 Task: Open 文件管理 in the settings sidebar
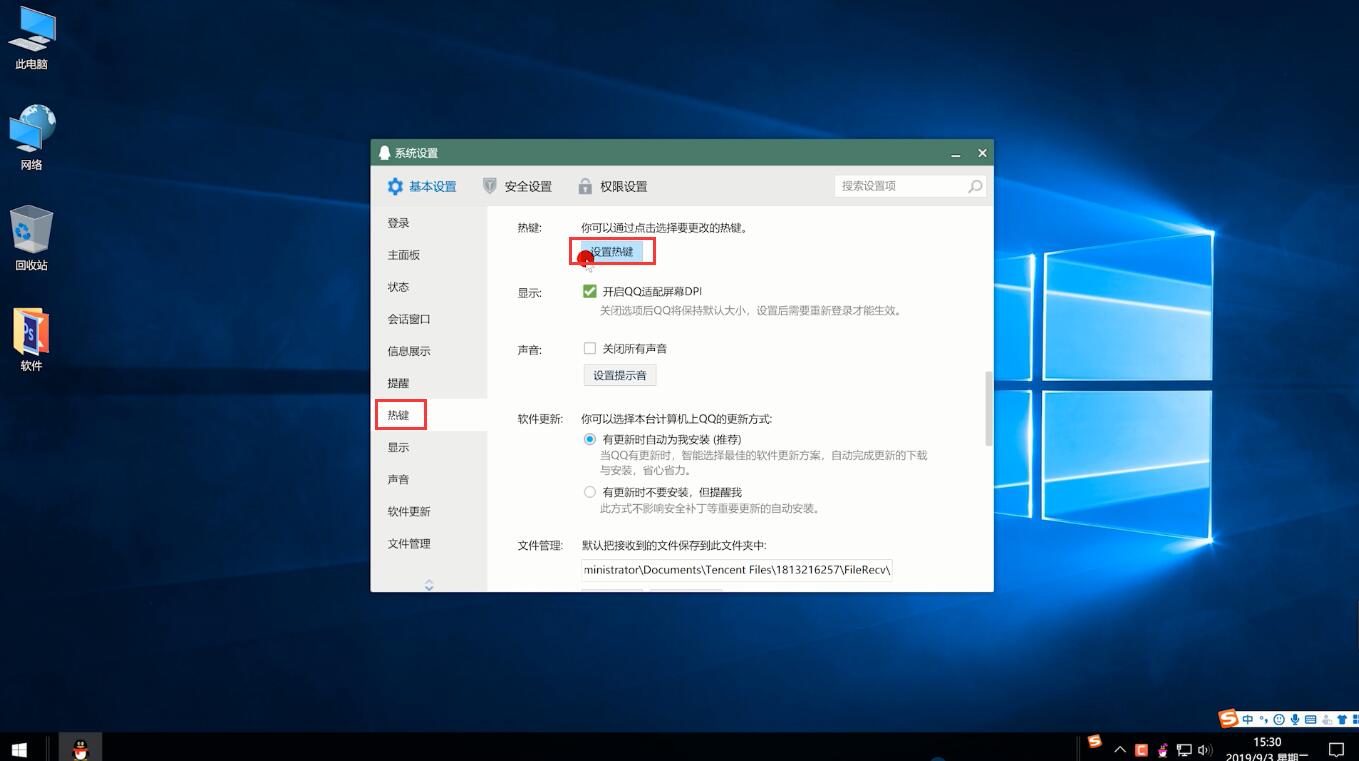(429, 543)
